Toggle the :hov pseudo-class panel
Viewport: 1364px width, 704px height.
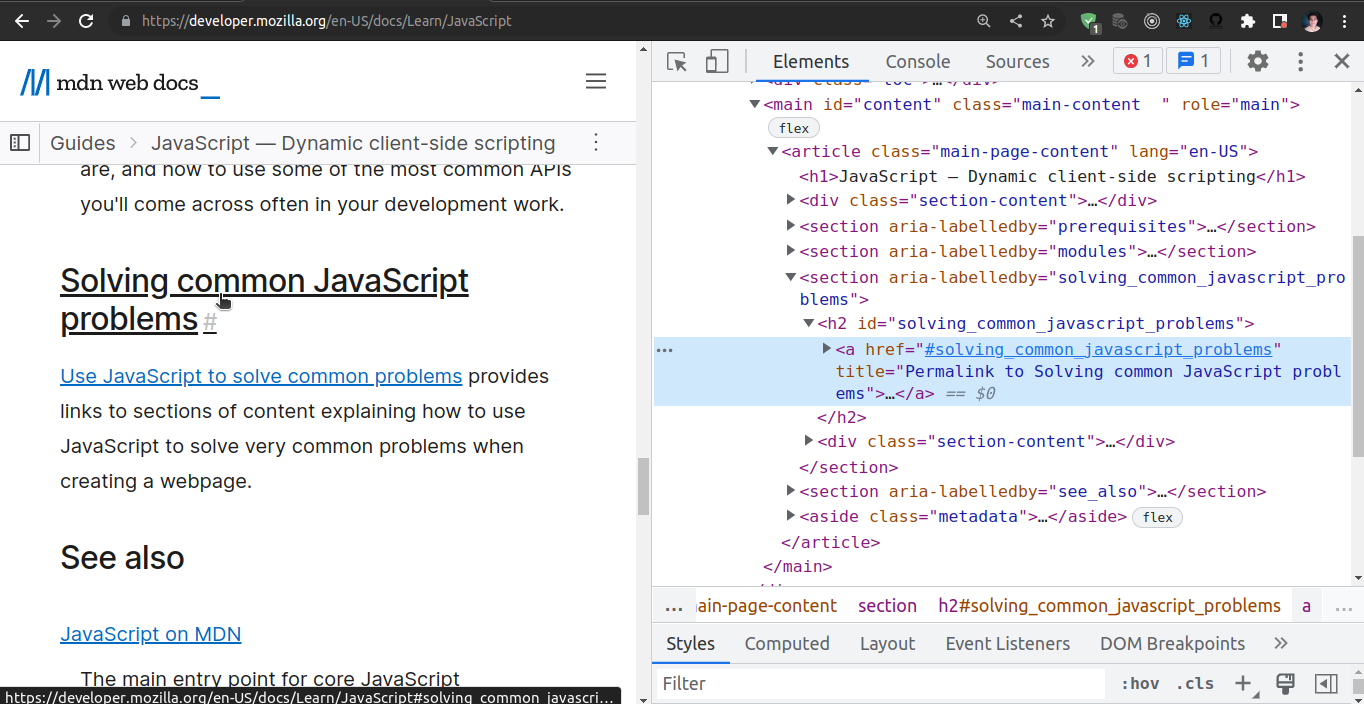pos(1139,683)
